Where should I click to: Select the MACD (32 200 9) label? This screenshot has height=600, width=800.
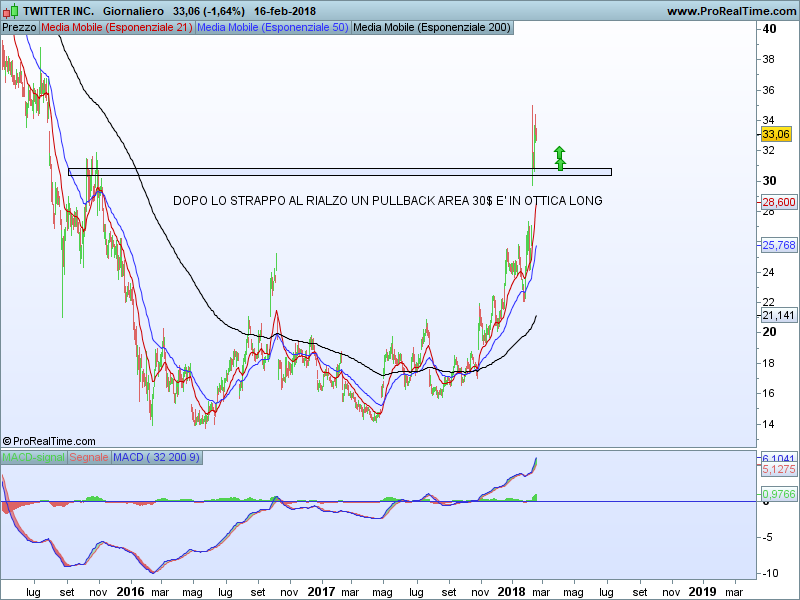click(157, 457)
